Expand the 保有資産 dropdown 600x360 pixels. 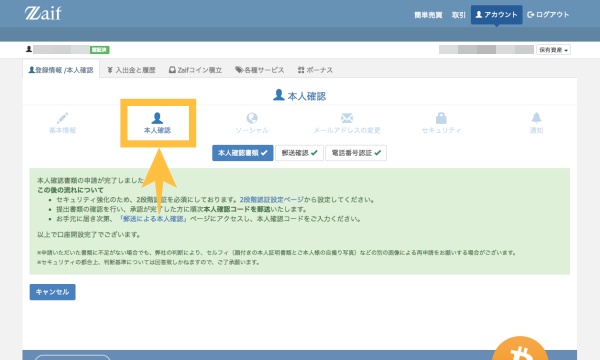pyautogui.click(x=553, y=50)
